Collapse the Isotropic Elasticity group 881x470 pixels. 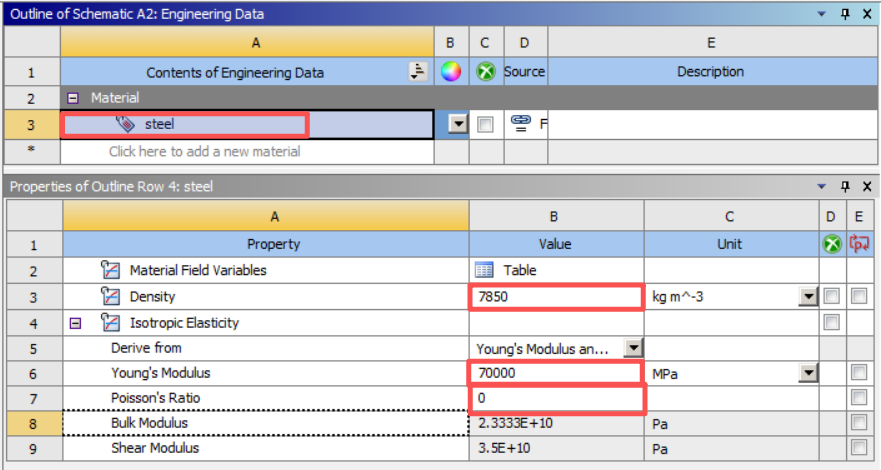pos(75,323)
